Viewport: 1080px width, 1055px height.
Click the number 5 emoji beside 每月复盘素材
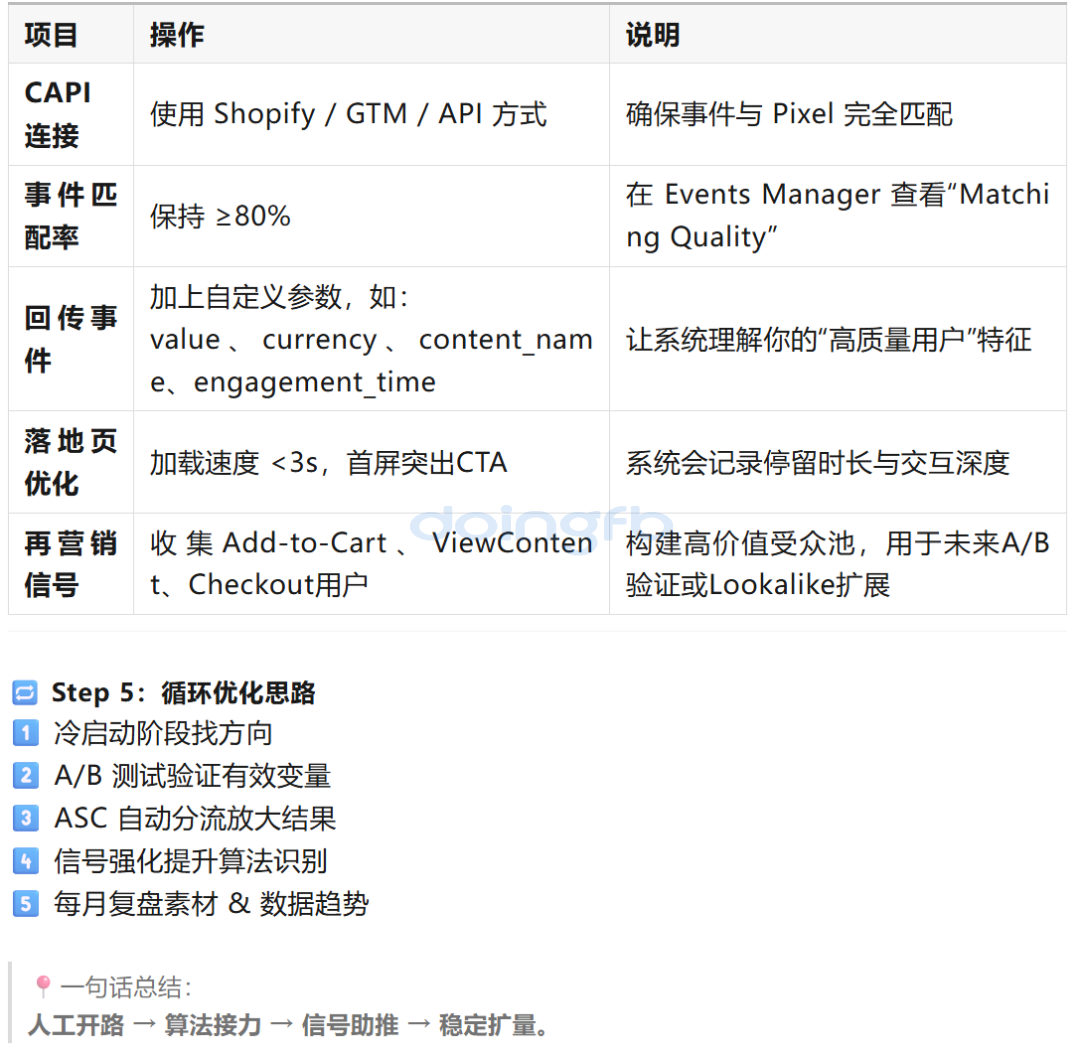(25, 904)
